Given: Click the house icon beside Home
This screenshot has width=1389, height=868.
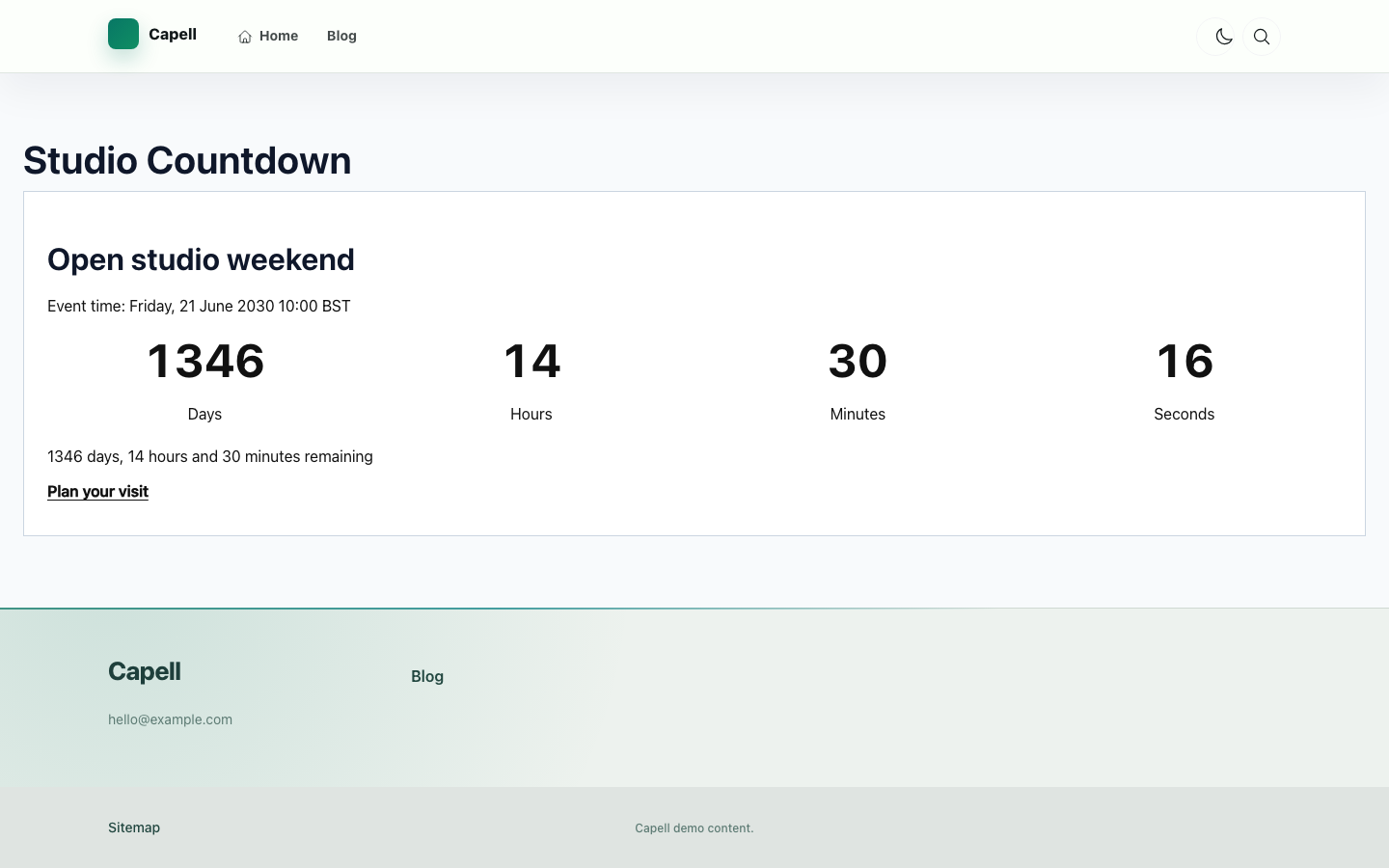Looking at the screenshot, I should 245,37.
